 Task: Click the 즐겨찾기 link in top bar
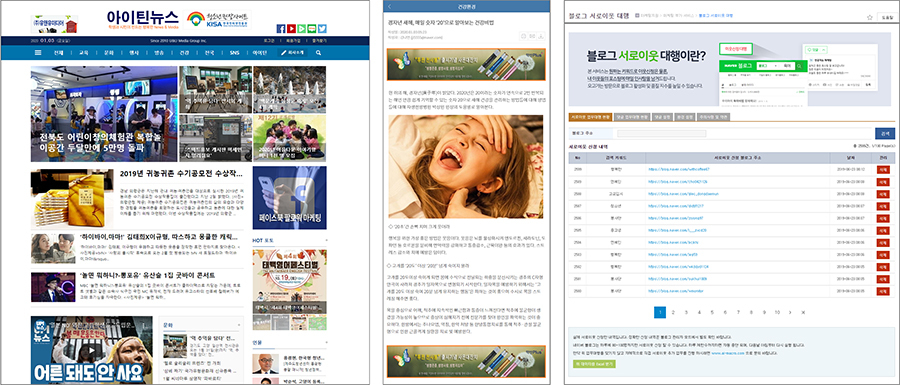[319, 41]
